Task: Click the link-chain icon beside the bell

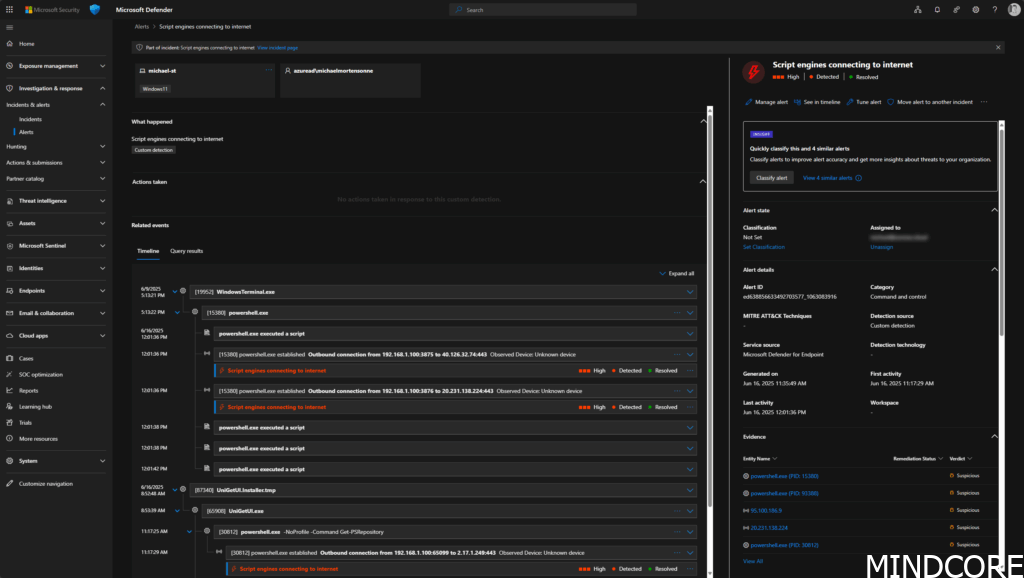Action: [x=956, y=10]
